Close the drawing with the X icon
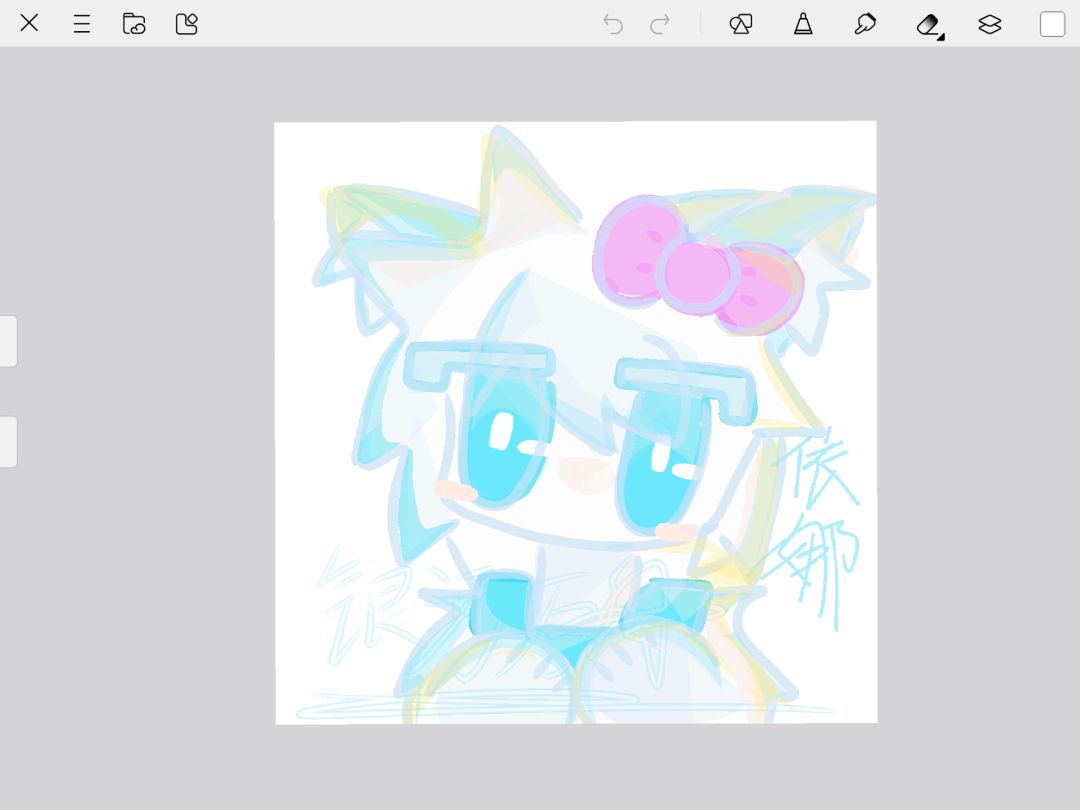The width and height of the screenshot is (1080, 810). 29,23
